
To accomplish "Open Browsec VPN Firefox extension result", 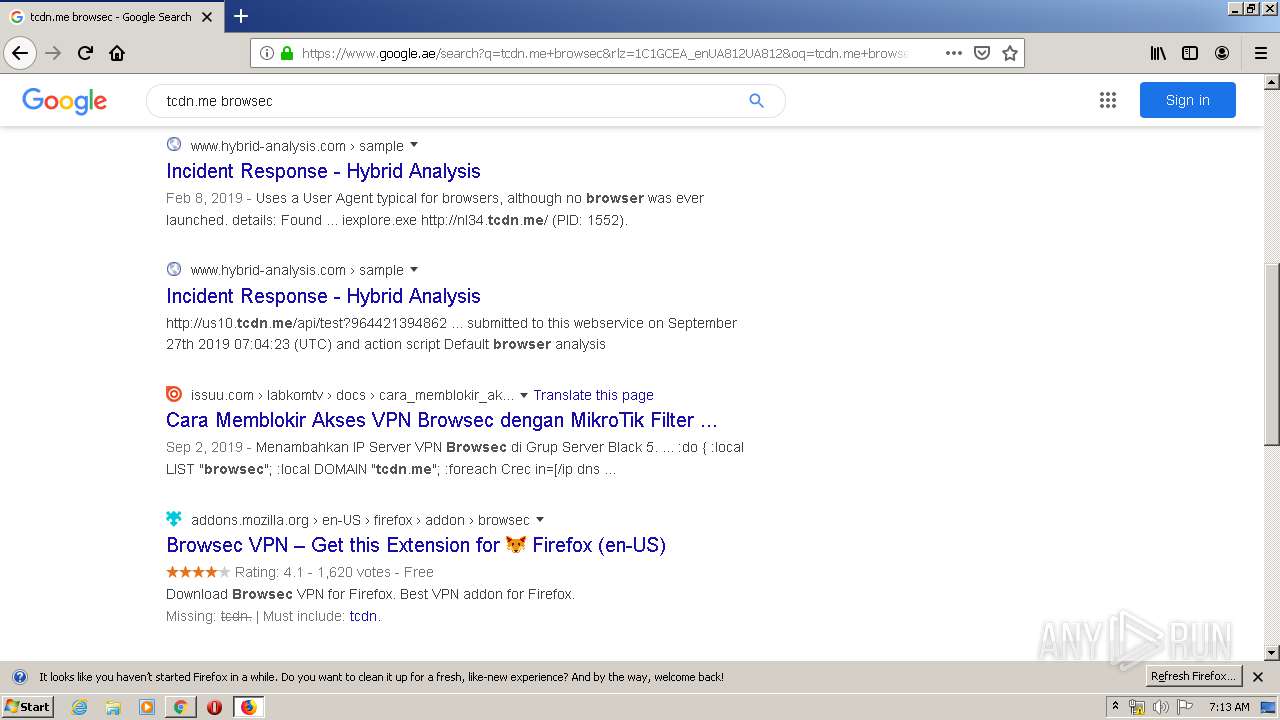I will [416, 545].
